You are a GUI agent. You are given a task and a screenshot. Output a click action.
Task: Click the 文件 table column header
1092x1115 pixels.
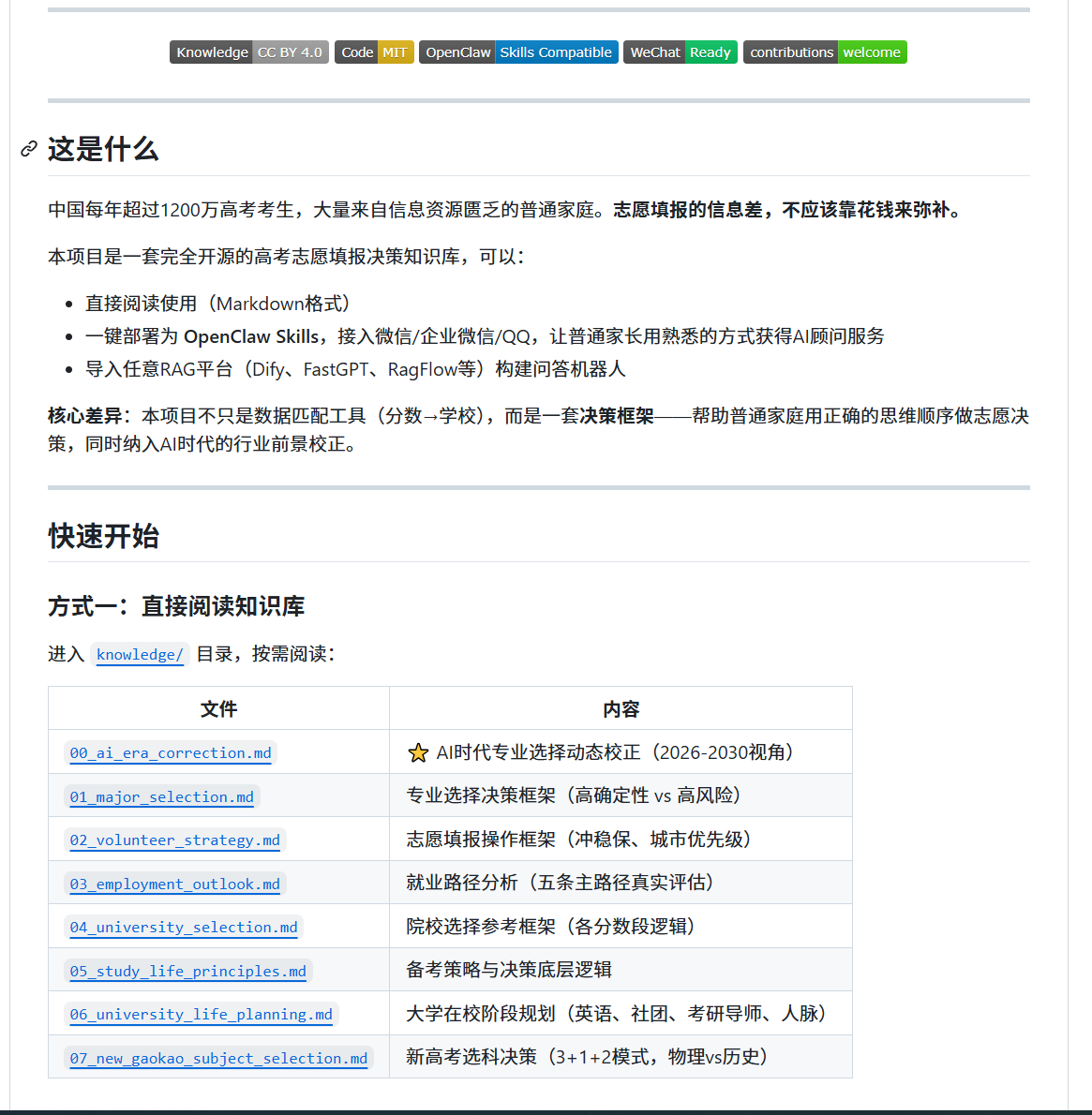coord(218,709)
